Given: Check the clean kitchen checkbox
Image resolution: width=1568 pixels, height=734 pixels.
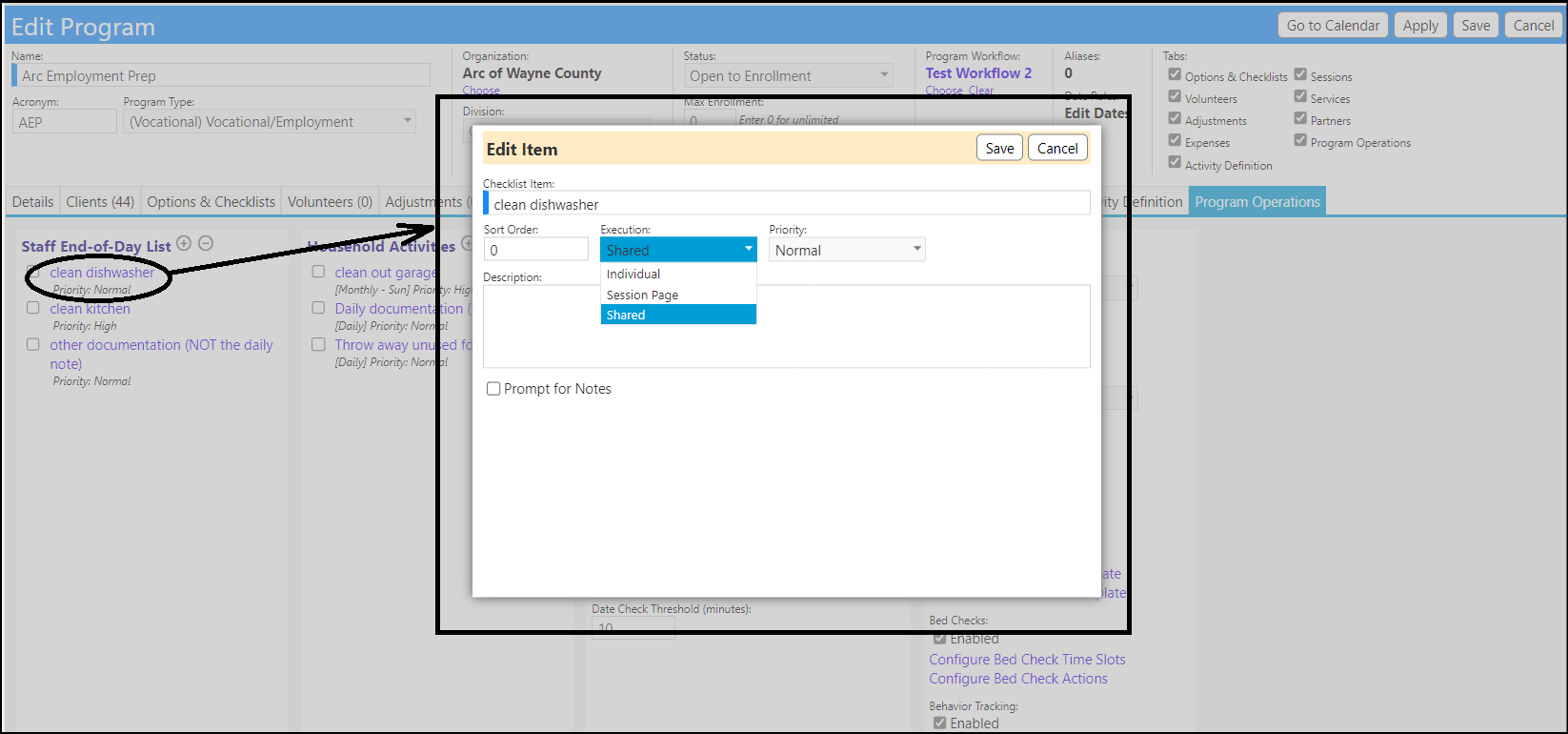Looking at the screenshot, I should 33,308.
